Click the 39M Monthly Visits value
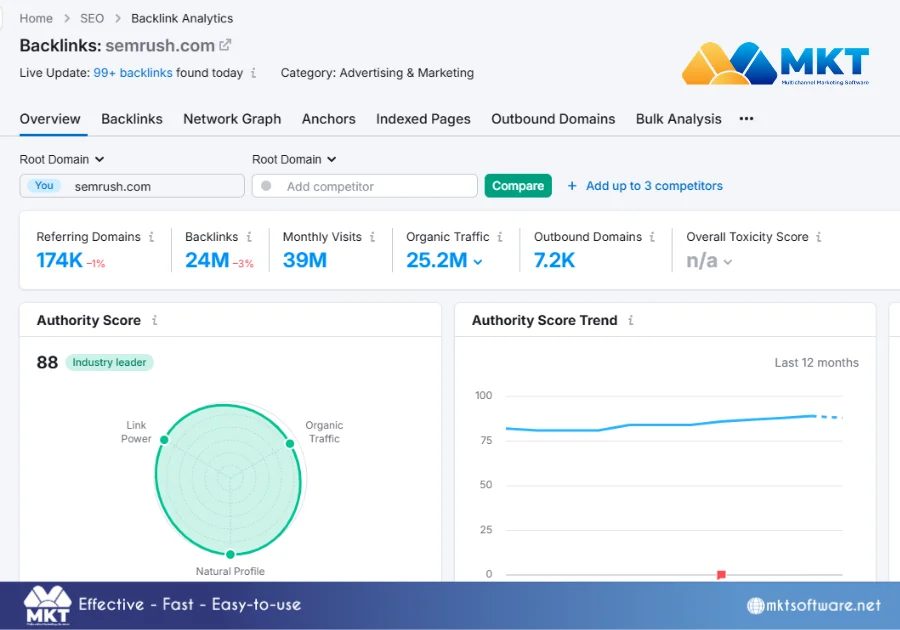The height and width of the screenshot is (630, 900). [x=305, y=260]
